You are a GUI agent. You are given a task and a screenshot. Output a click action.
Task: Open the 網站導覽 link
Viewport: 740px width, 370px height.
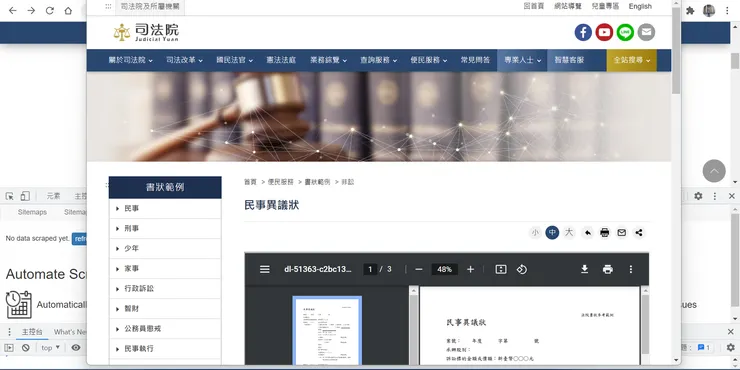[x=568, y=7]
